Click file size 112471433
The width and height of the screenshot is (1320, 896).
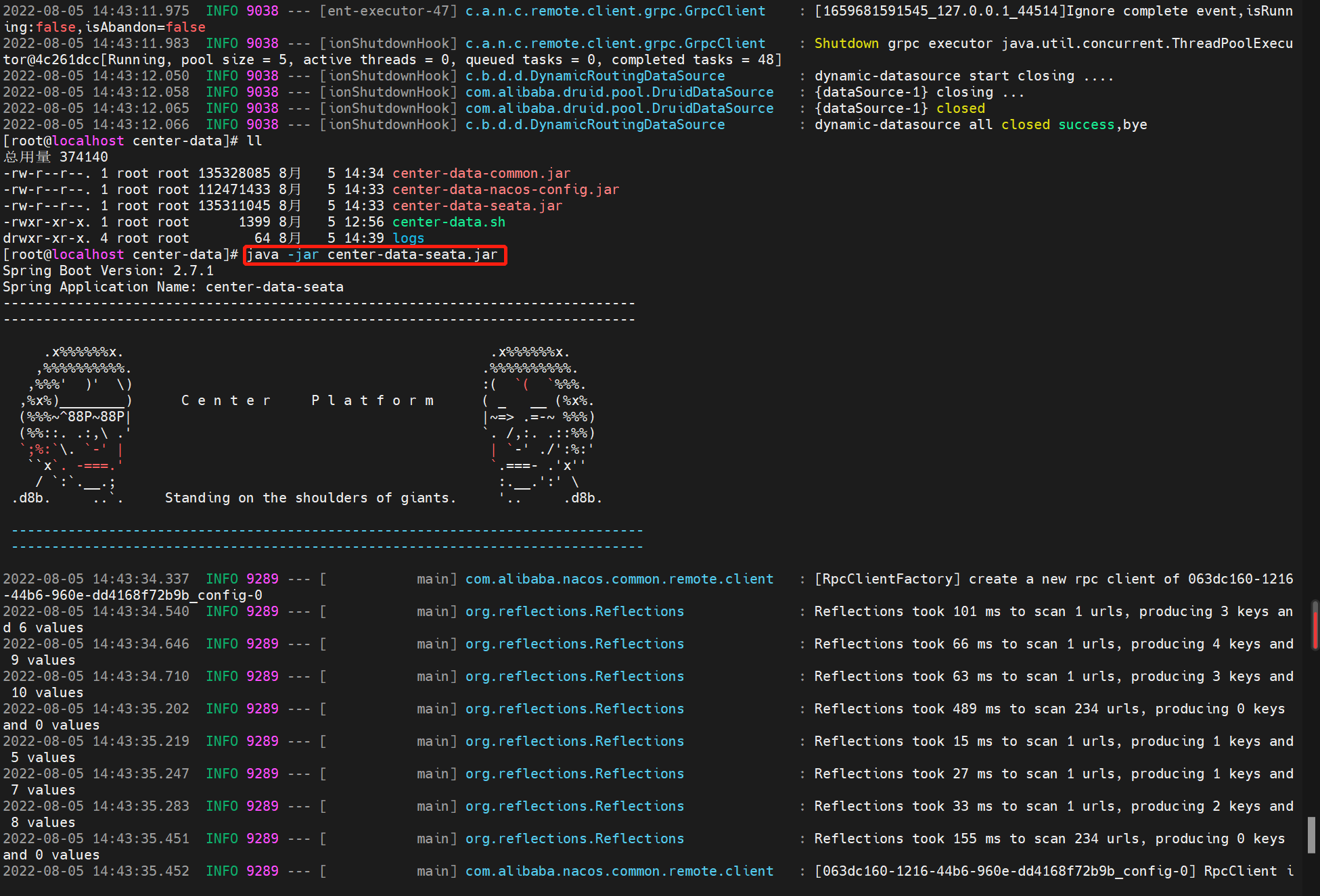(234, 189)
